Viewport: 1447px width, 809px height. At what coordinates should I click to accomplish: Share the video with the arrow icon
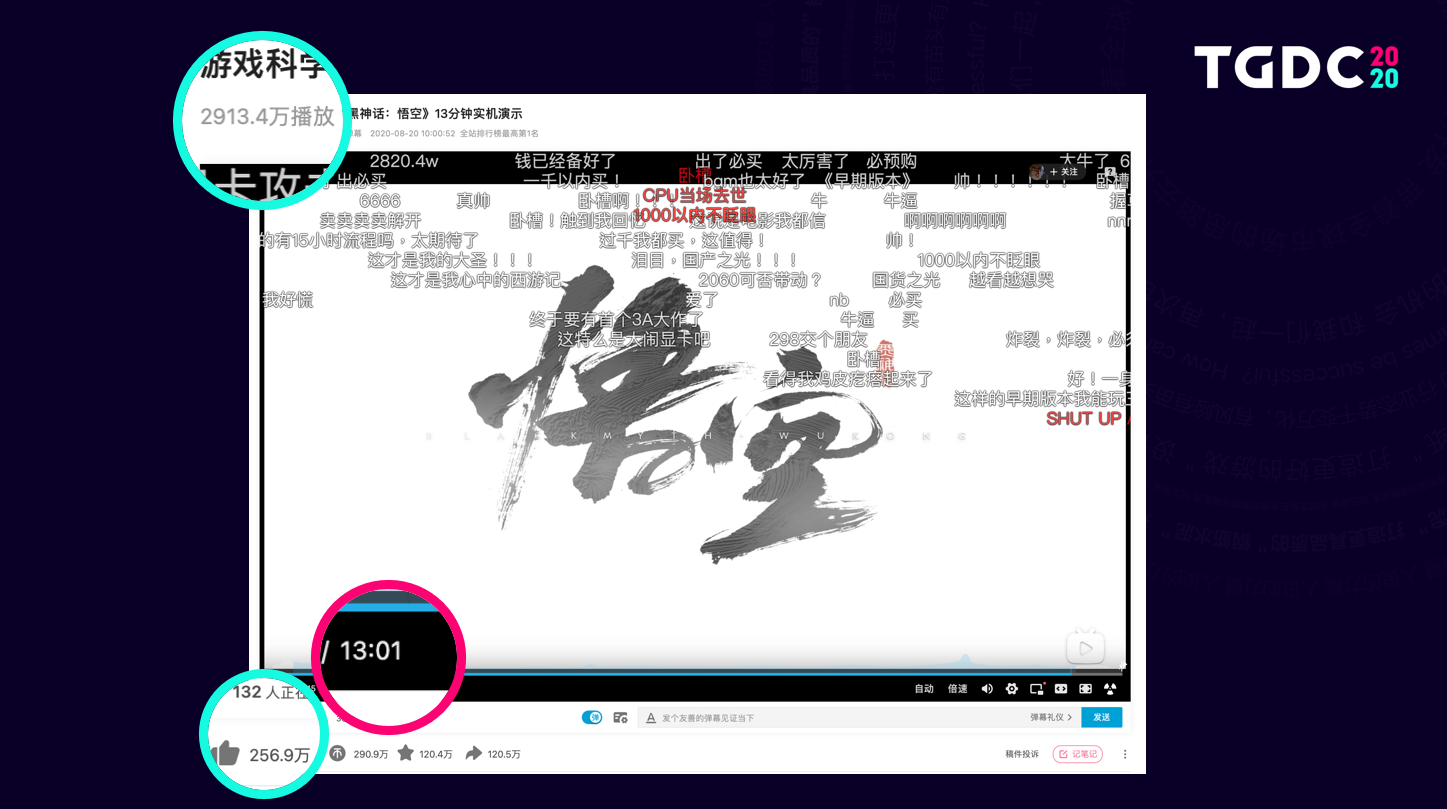click(474, 753)
